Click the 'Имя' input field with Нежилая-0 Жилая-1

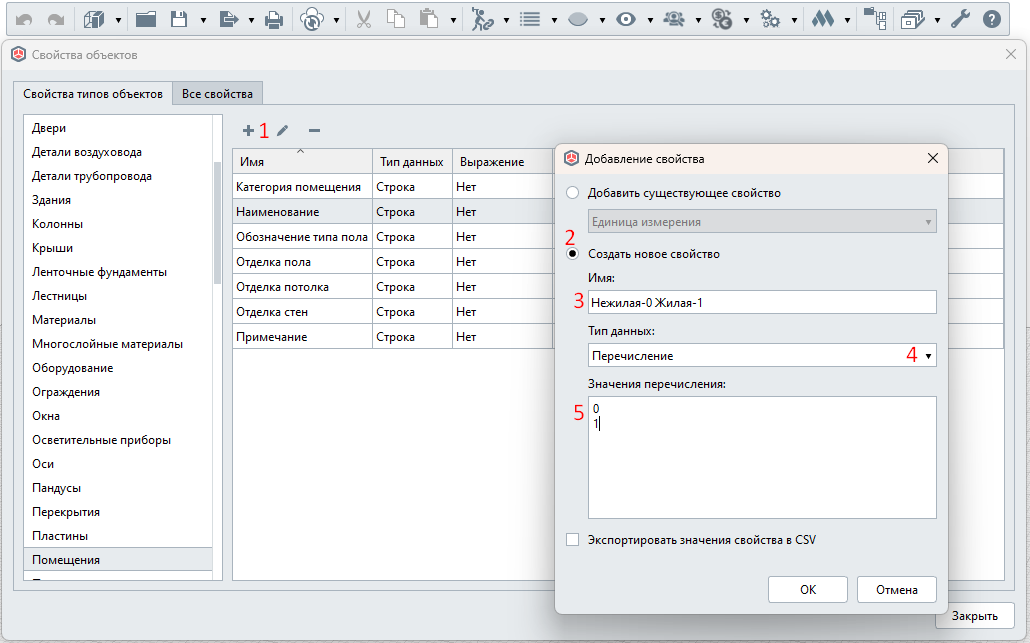coord(762,302)
